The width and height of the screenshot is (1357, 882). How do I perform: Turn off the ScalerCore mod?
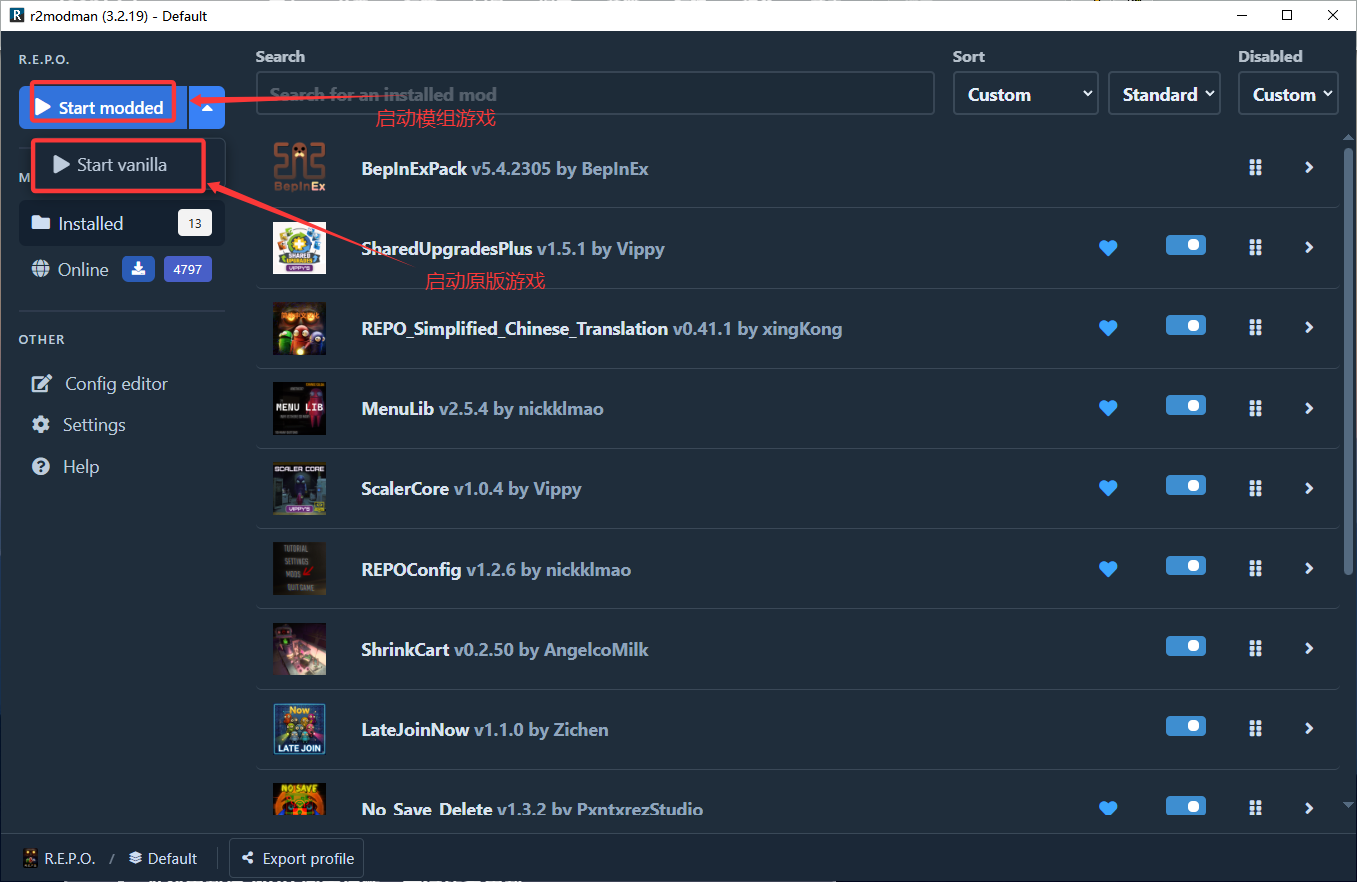point(1185,486)
